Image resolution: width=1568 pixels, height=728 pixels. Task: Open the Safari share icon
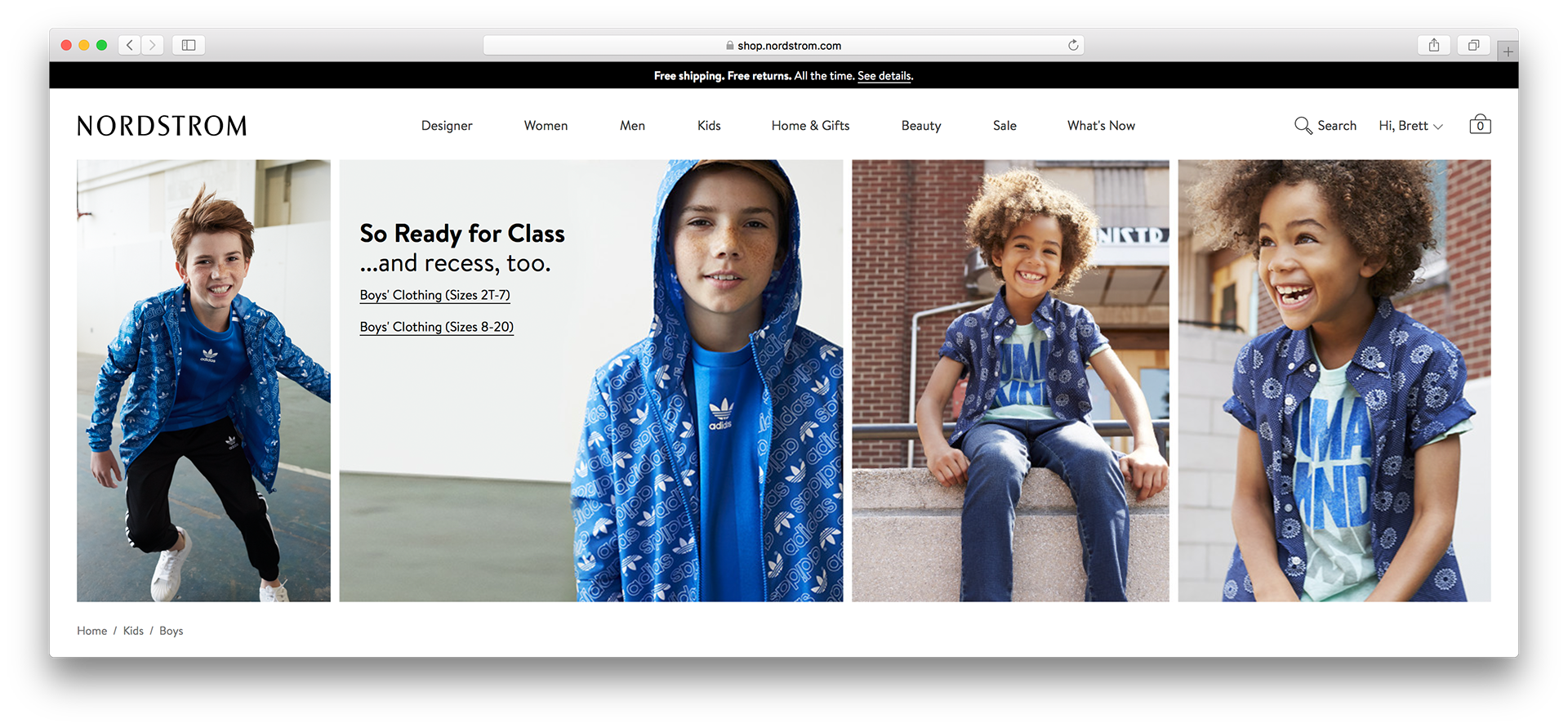pos(1434,45)
